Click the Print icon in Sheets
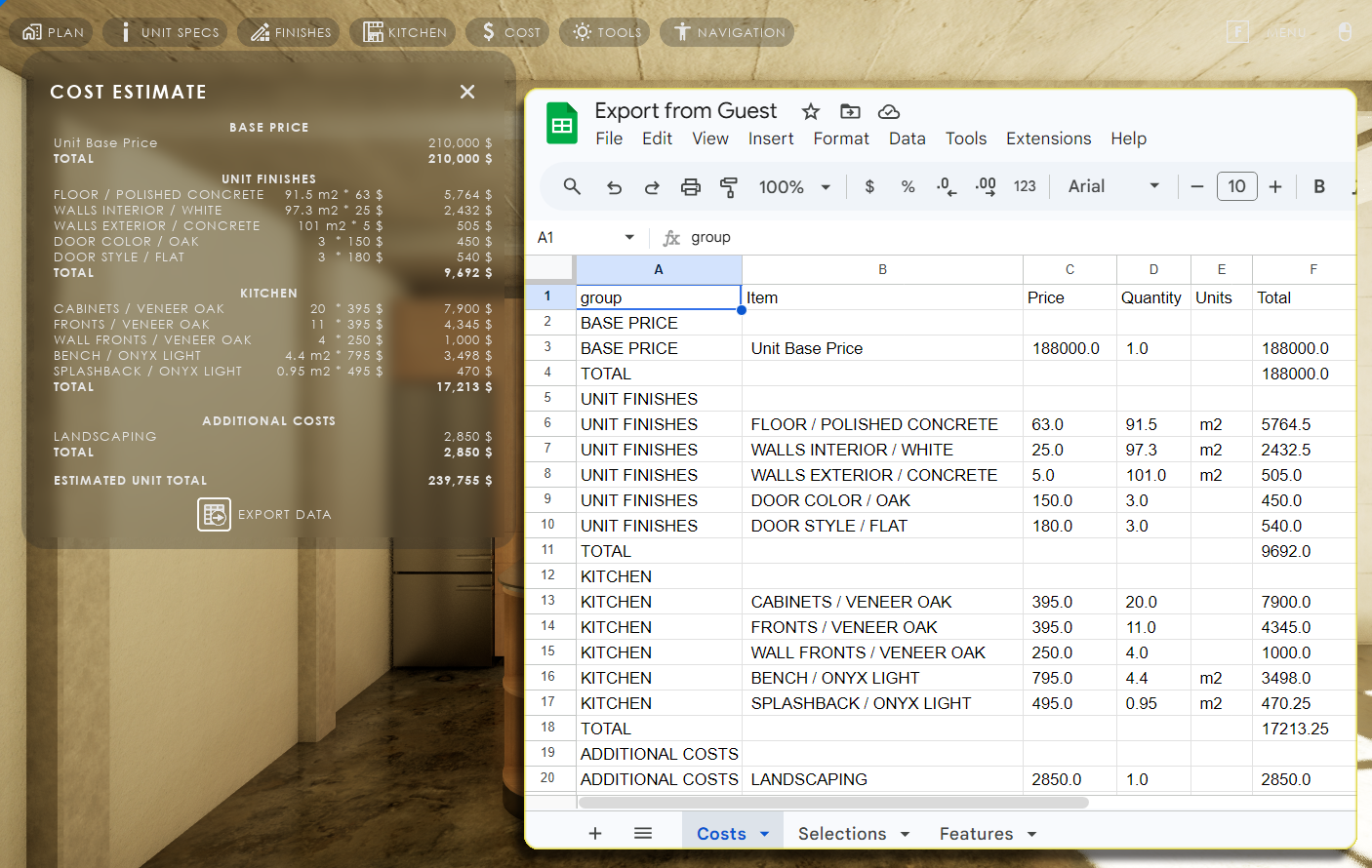1372x868 pixels. pyautogui.click(x=691, y=187)
